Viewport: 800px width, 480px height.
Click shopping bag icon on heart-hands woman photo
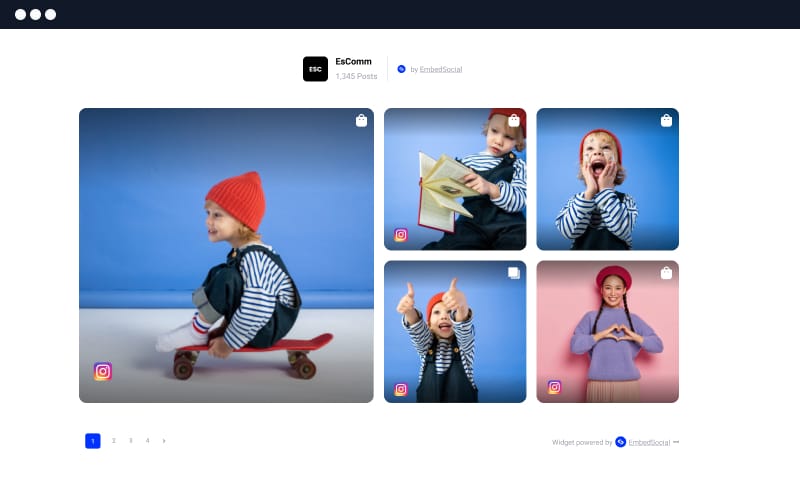pyautogui.click(x=666, y=273)
